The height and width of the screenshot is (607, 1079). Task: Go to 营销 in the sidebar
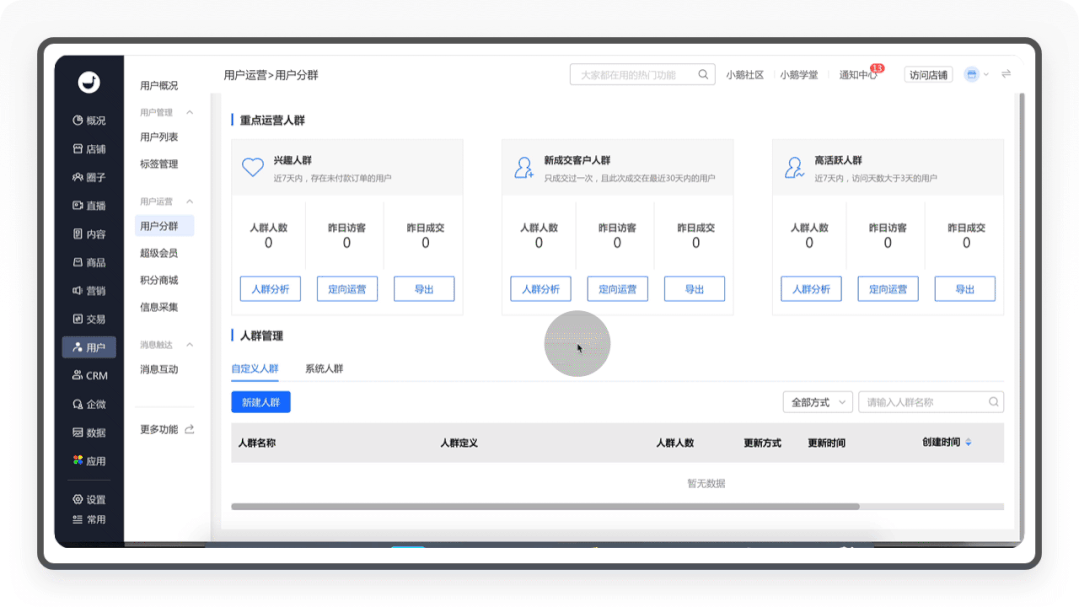pyautogui.click(x=89, y=291)
